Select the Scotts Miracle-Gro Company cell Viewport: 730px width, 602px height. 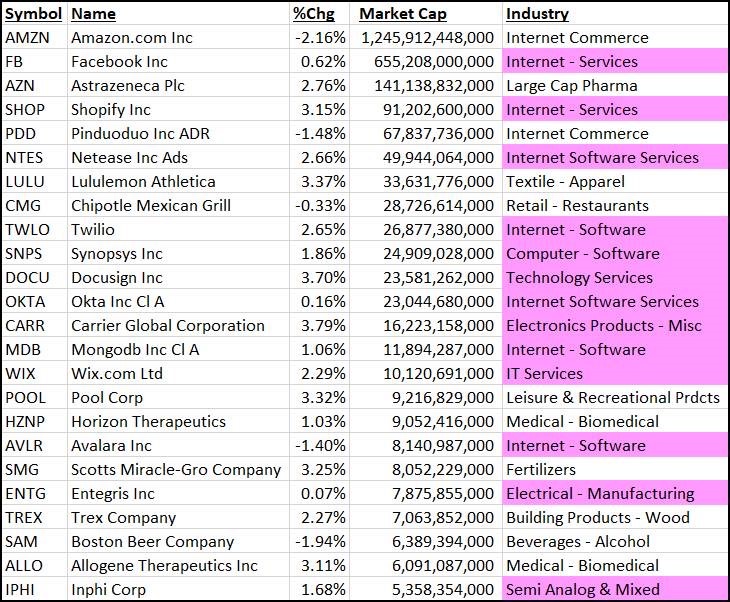pos(176,470)
